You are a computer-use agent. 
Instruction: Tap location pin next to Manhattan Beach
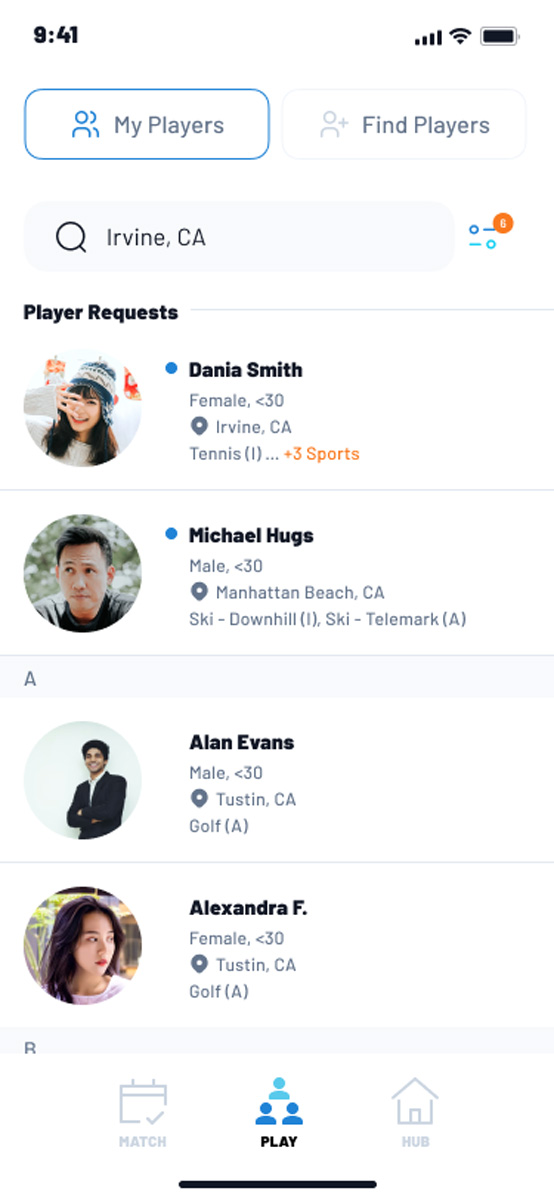click(199, 592)
